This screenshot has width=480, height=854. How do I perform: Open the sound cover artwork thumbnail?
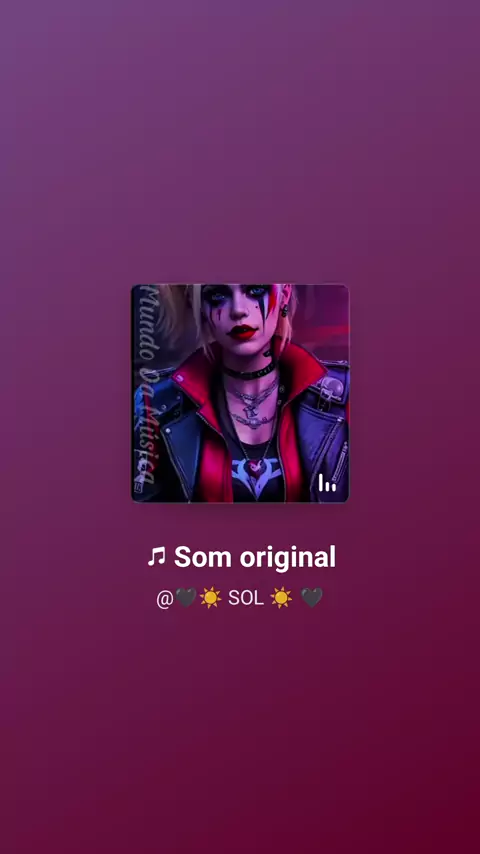coord(240,393)
